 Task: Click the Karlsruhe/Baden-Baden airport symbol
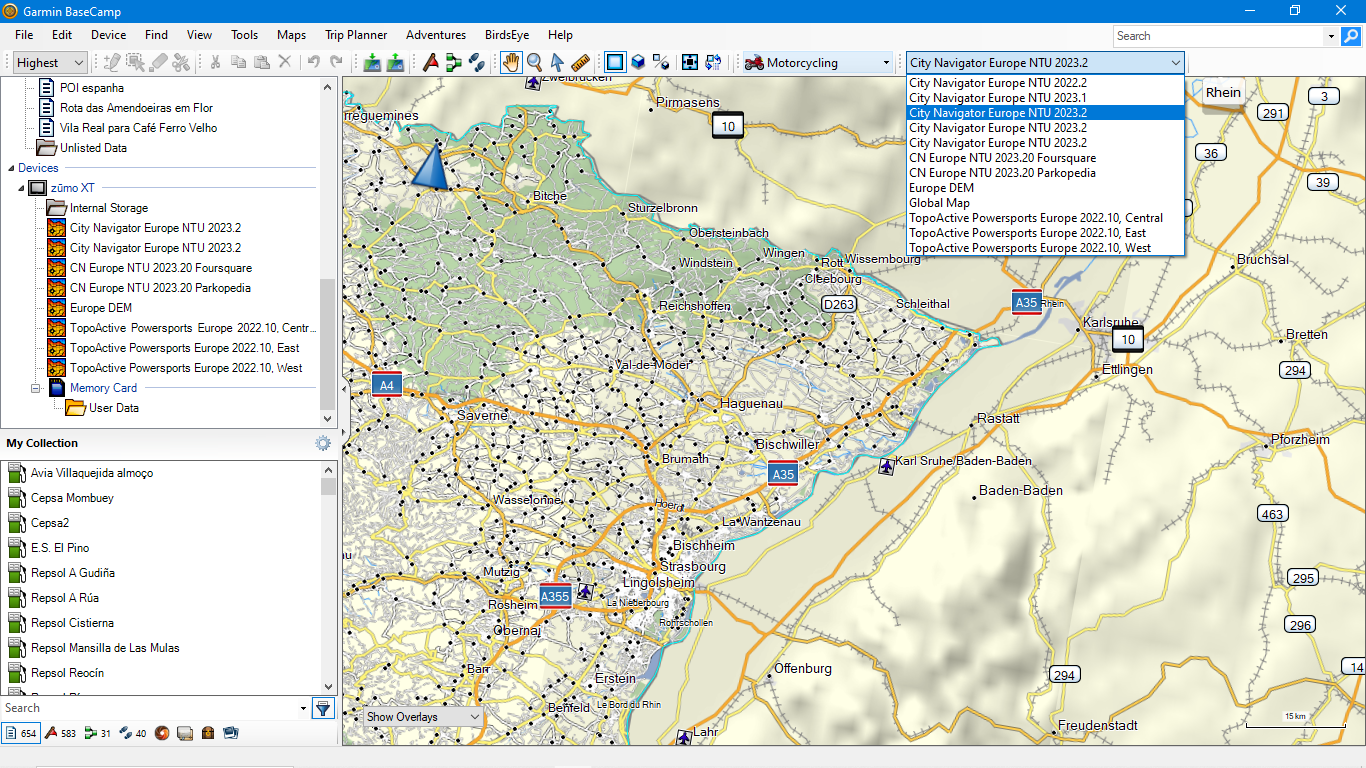pyautogui.click(x=886, y=465)
